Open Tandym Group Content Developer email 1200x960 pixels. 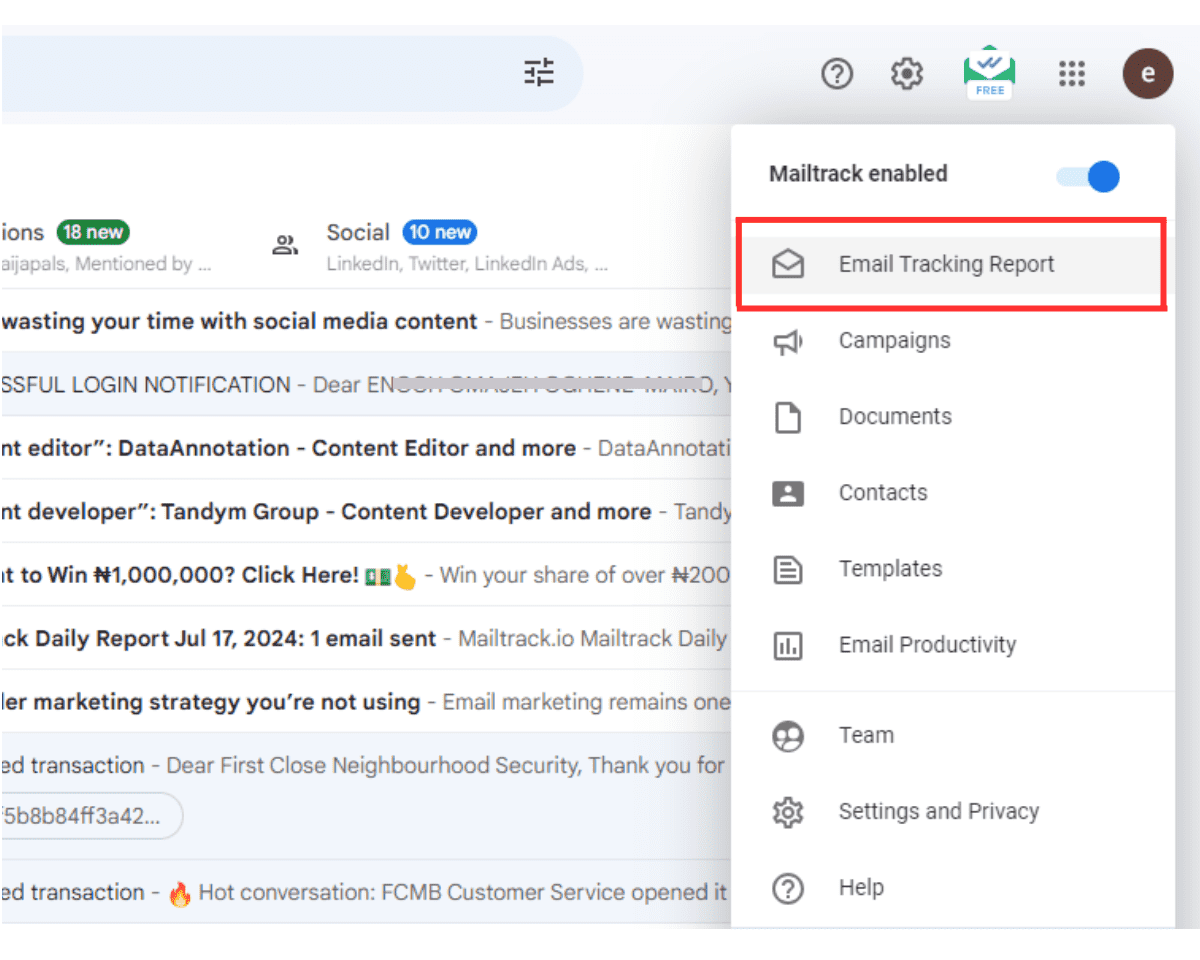pyautogui.click(x=366, y=511)
